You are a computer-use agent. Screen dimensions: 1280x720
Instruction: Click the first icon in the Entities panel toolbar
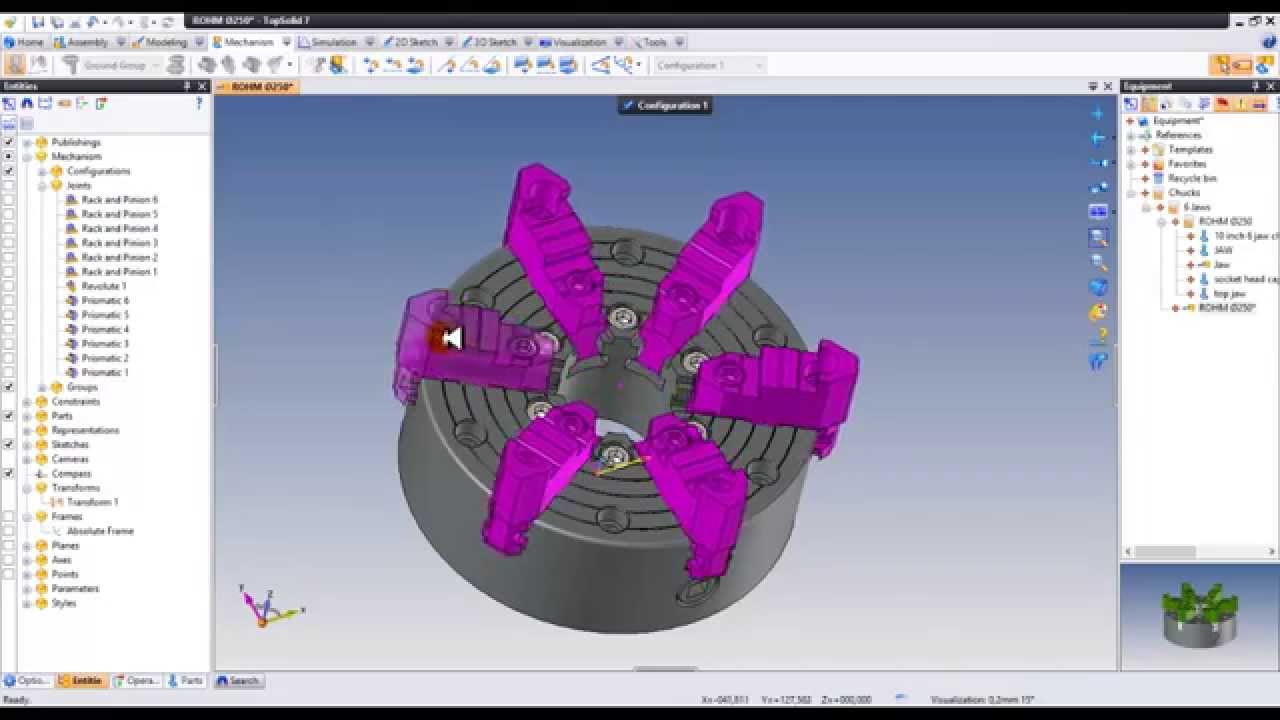pos(9,103)
